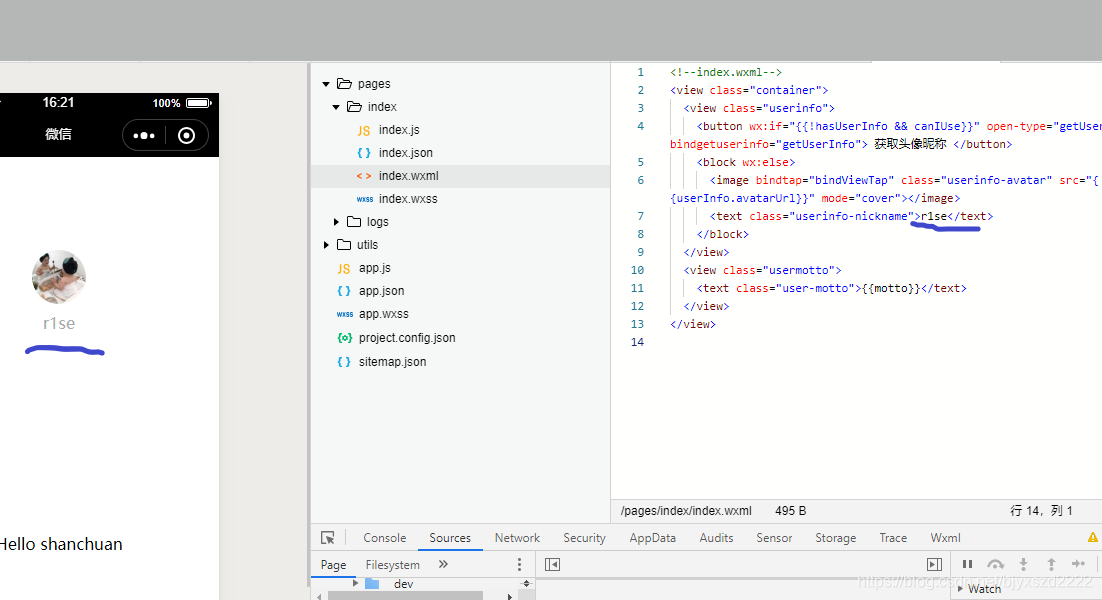Screen dimensions: 1102x600
Task: Click the Step out debugger icon
Action: [x=1051, y=563]
